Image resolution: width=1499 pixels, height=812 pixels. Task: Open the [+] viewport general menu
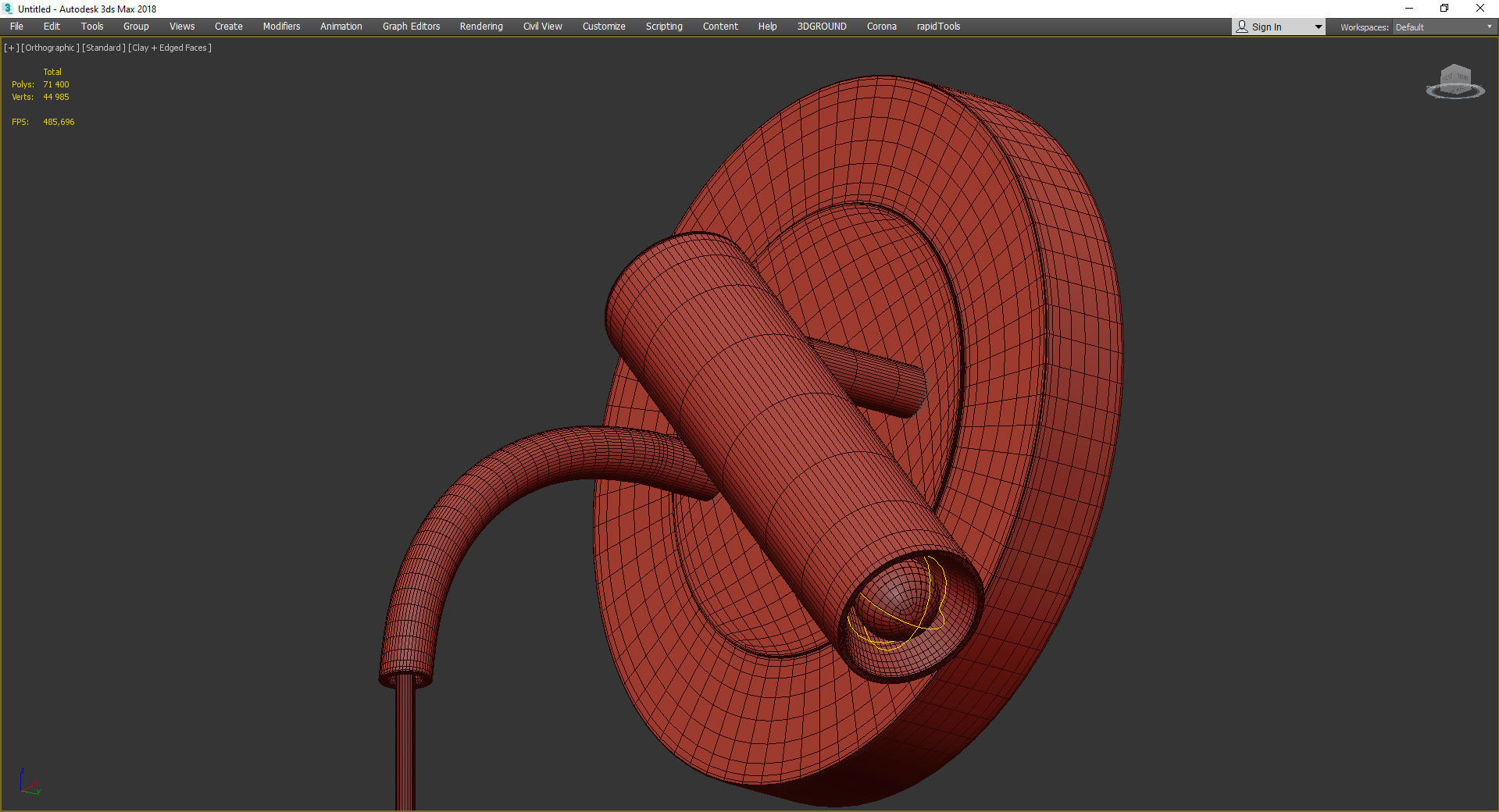pos(11,48)
